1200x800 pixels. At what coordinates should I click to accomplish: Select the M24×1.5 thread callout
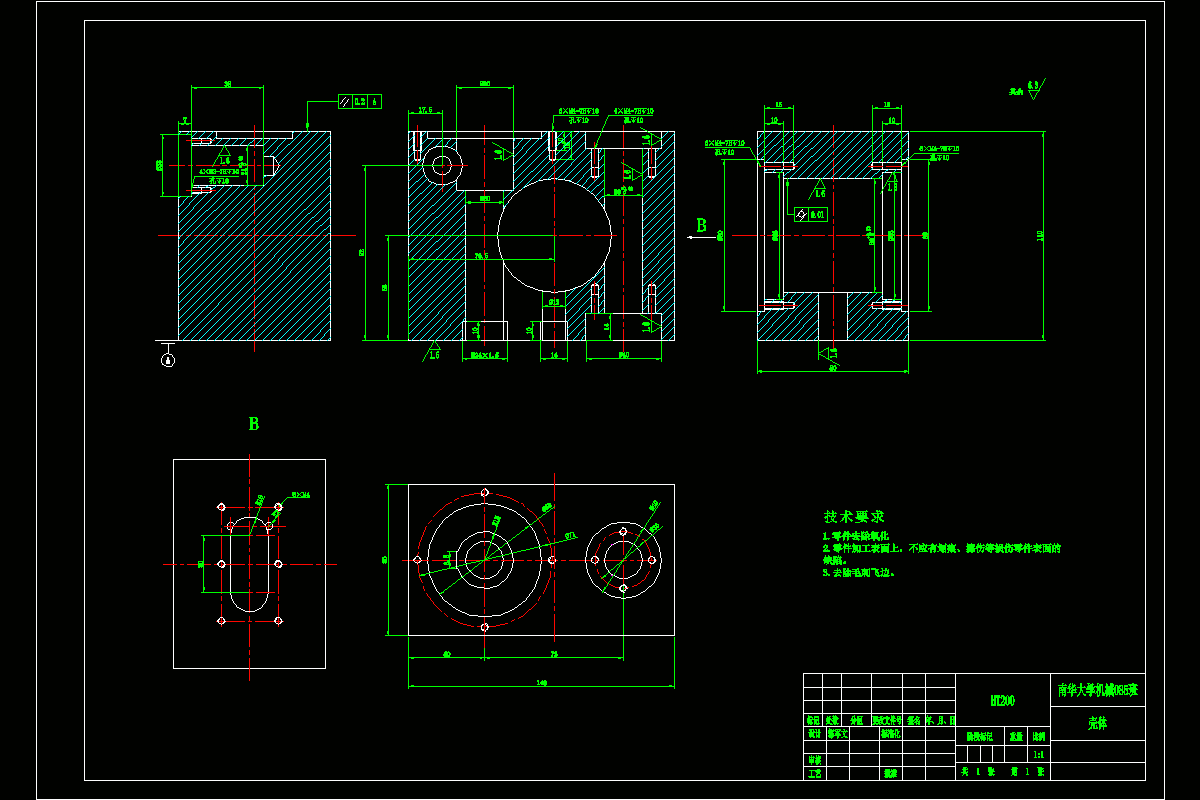484,355
